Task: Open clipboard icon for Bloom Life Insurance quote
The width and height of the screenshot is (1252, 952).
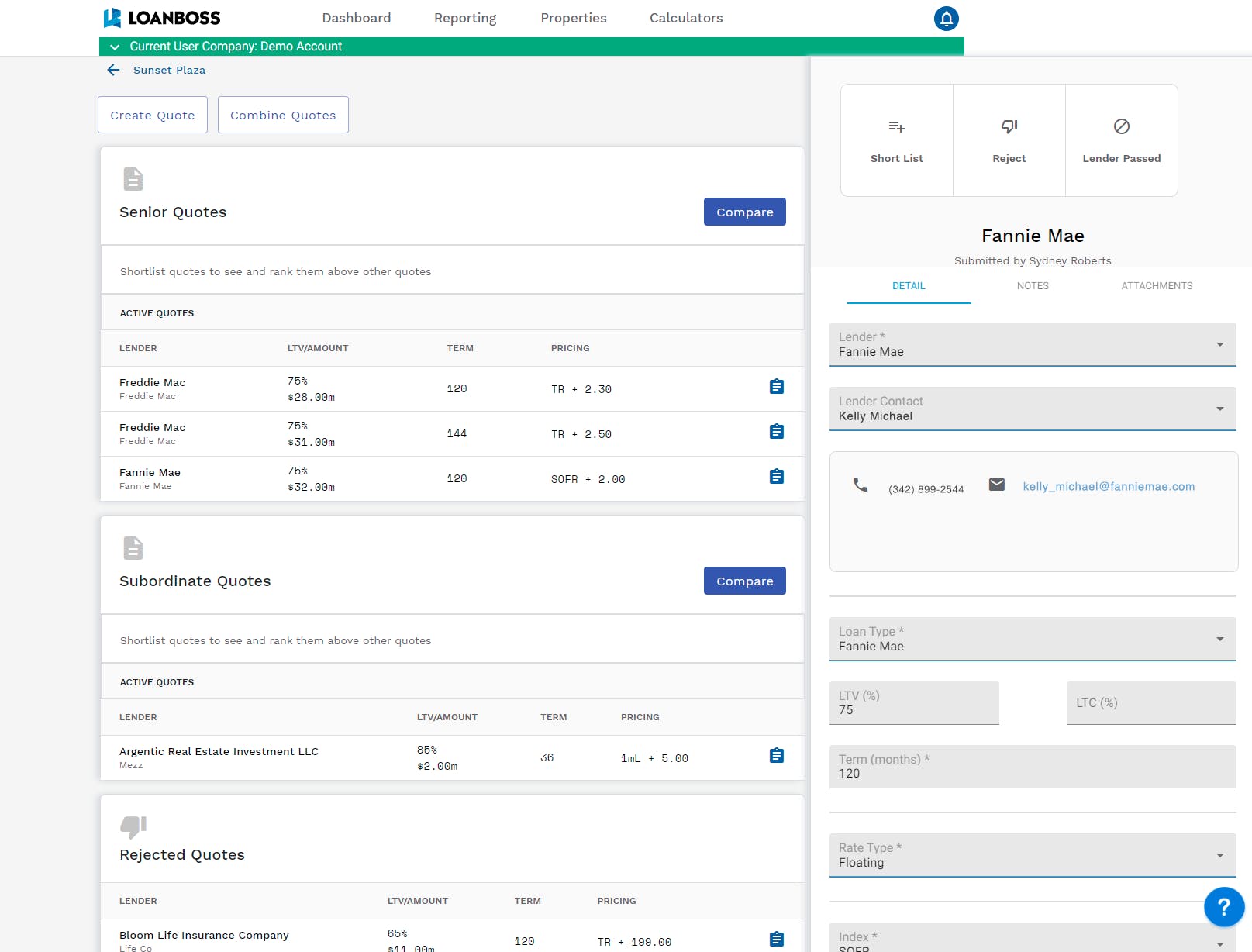Action: tap(777, 939)
